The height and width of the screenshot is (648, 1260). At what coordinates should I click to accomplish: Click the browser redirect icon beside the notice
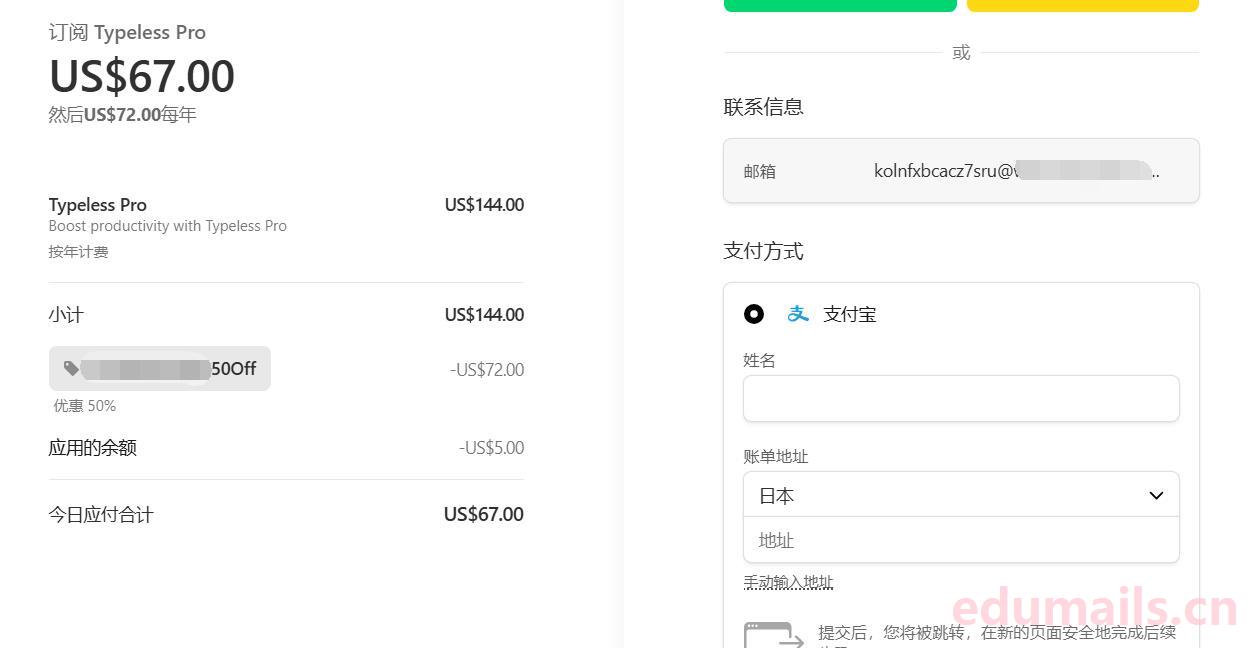[x=773, y=636]
